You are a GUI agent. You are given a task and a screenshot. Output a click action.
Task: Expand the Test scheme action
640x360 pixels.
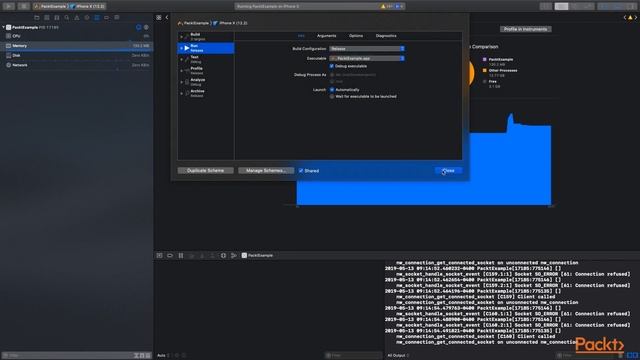[182, 60]
